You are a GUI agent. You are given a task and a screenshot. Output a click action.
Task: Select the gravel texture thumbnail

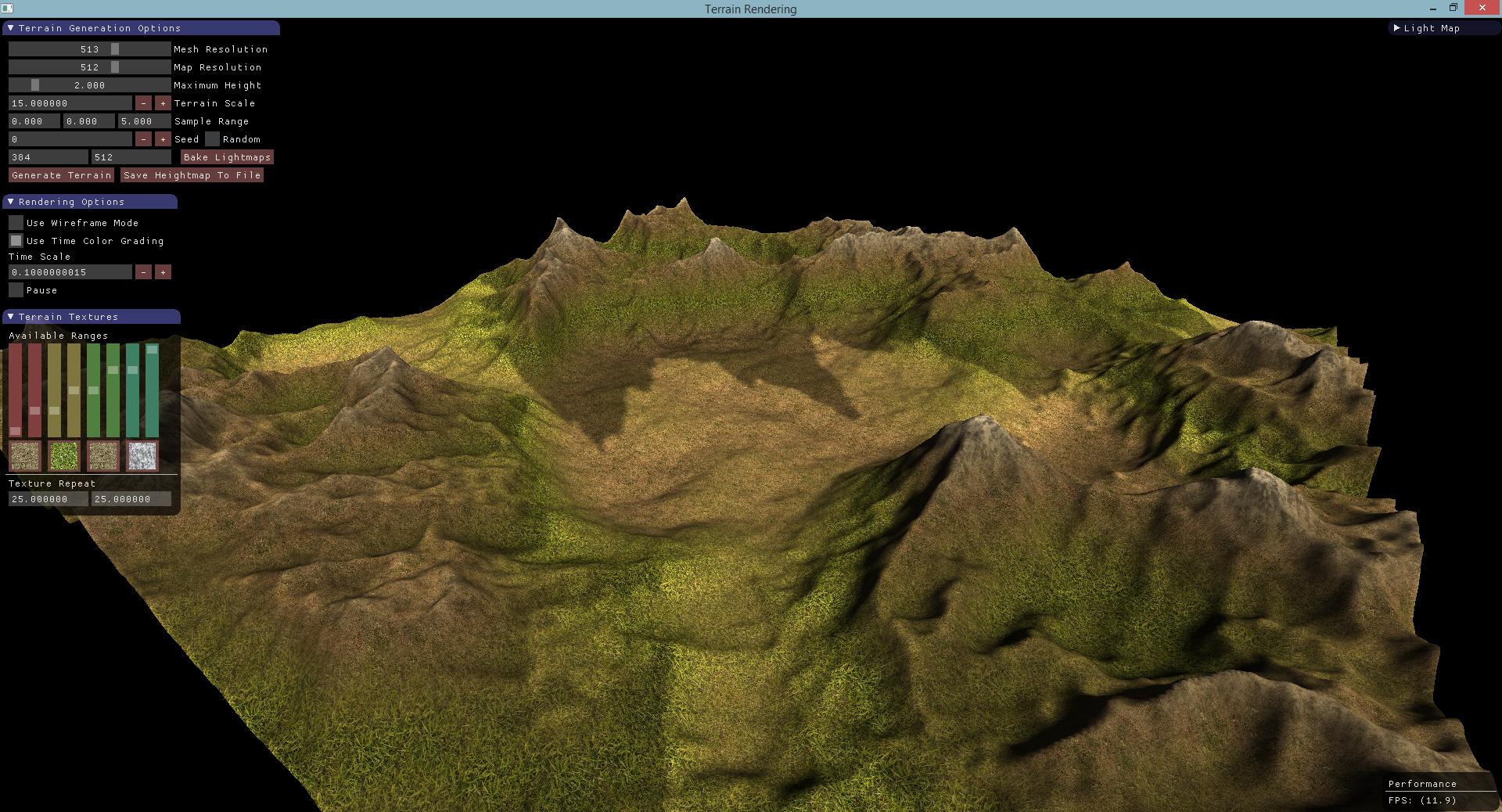click(x=102, y=457)
